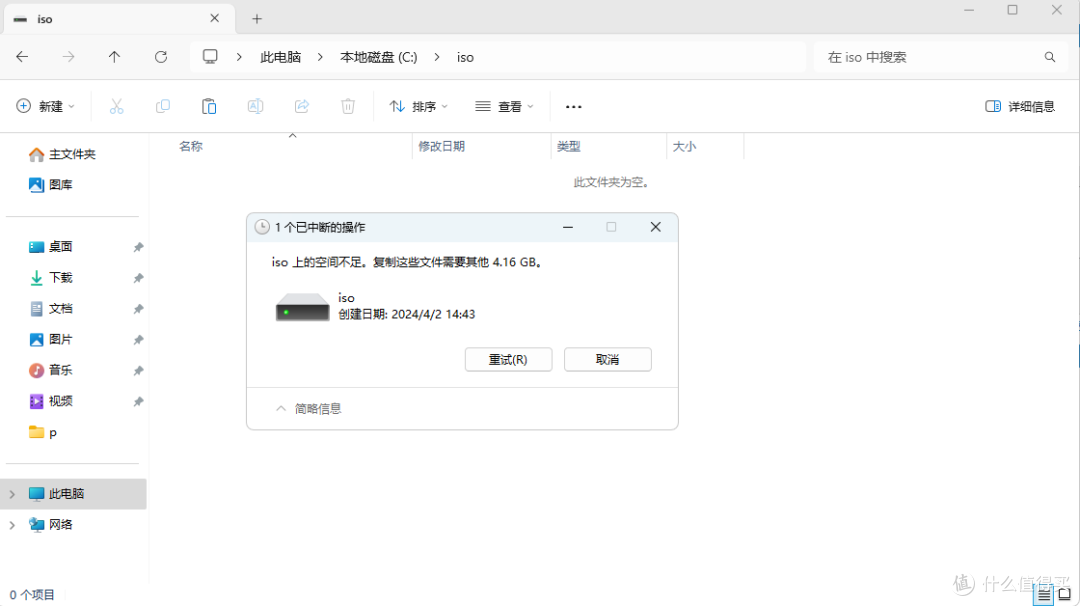Expand chevron before 此电脑 in address bar
This screenshot has width=1080, height=606.
239,57
